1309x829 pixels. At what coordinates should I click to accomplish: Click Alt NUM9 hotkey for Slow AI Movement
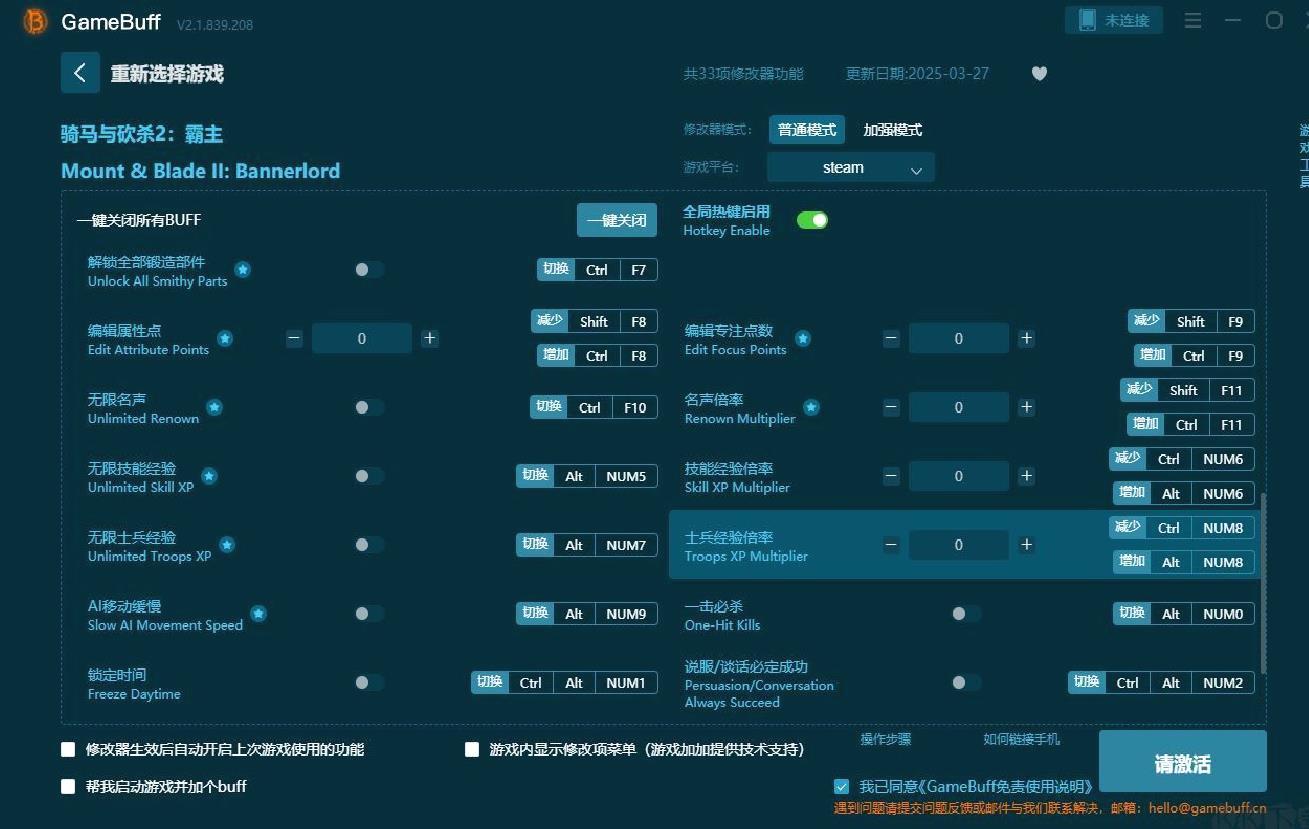point(587,614)
